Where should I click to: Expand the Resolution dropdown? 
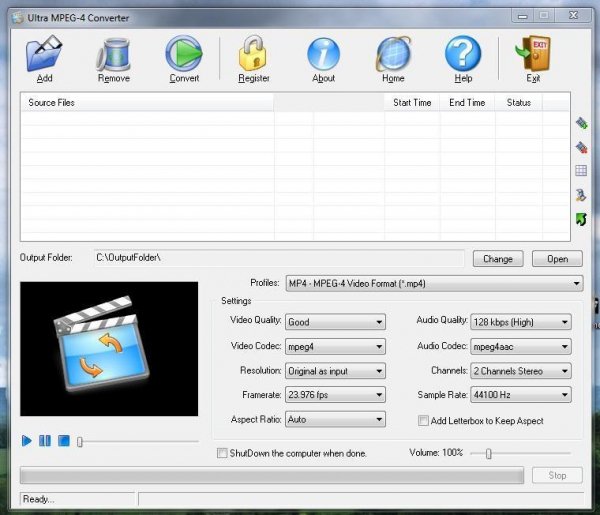[x=335, y=371]
